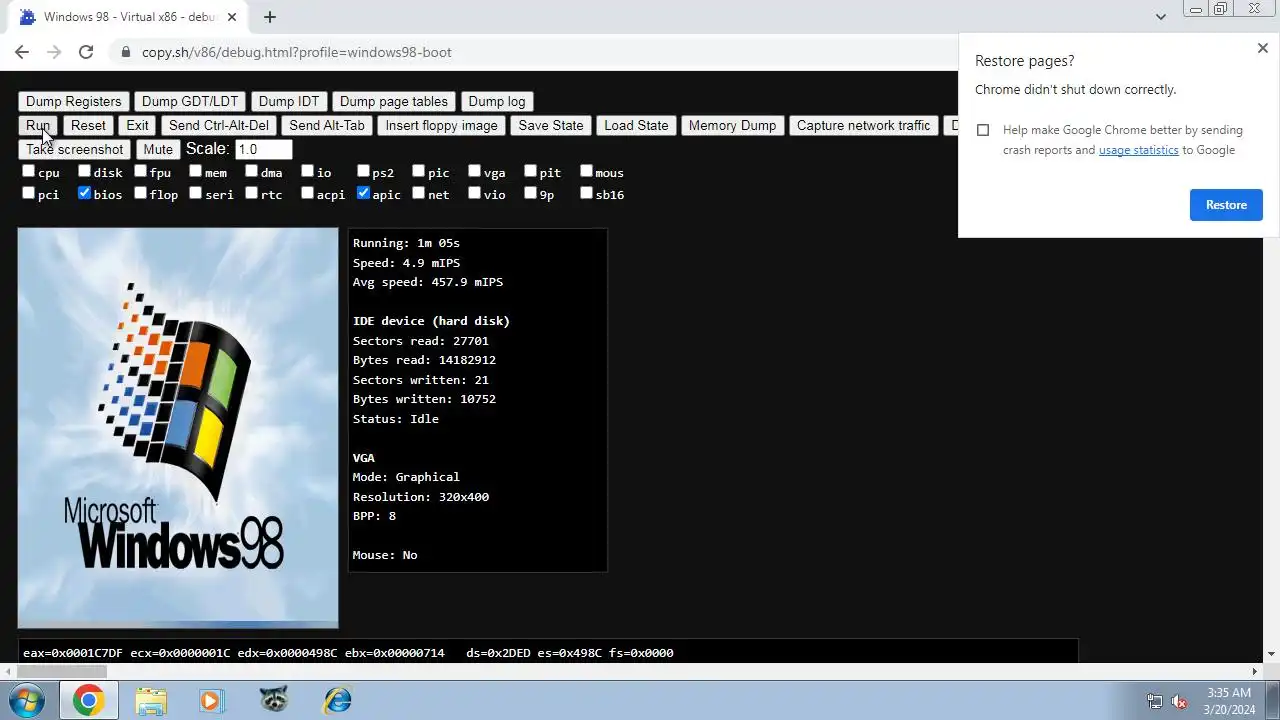The image size is (1280, 720).
Task: Click Chrome icon in taskbar
Action: click(x=88, y=700)
